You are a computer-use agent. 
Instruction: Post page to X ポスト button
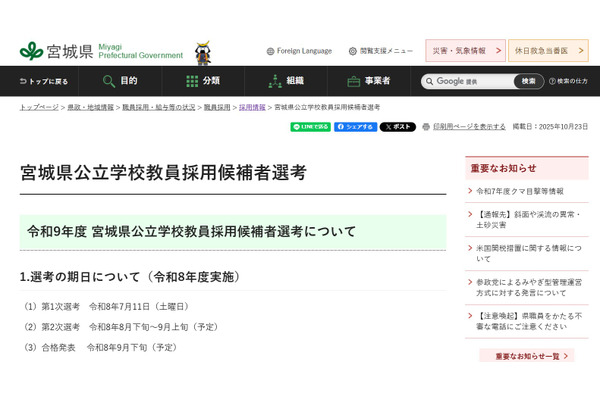click(397, 127)
